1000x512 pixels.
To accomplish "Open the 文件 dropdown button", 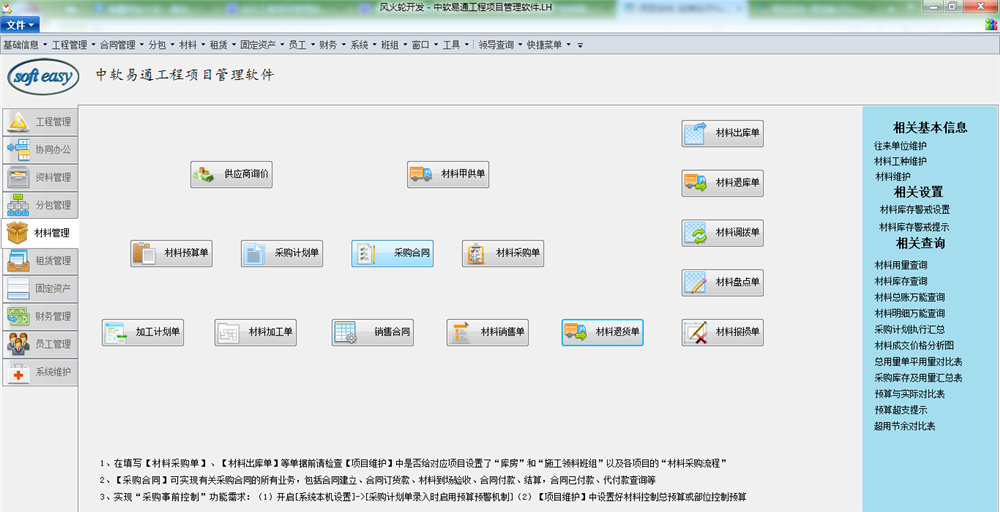I will coord(20,25).
